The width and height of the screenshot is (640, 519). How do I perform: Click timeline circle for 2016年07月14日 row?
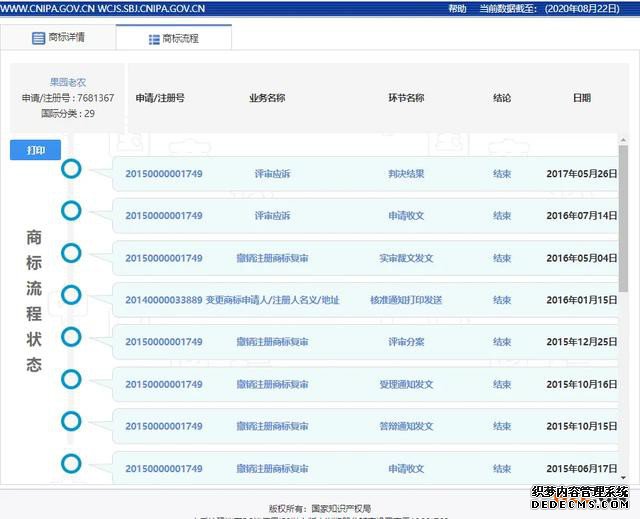tap(71, 211)
